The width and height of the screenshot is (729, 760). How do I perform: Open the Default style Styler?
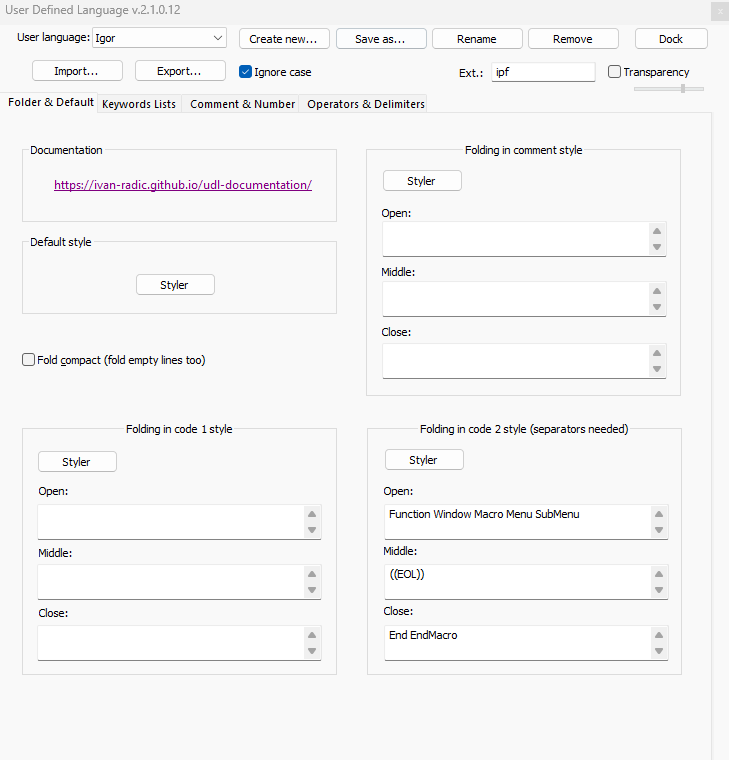175,285
